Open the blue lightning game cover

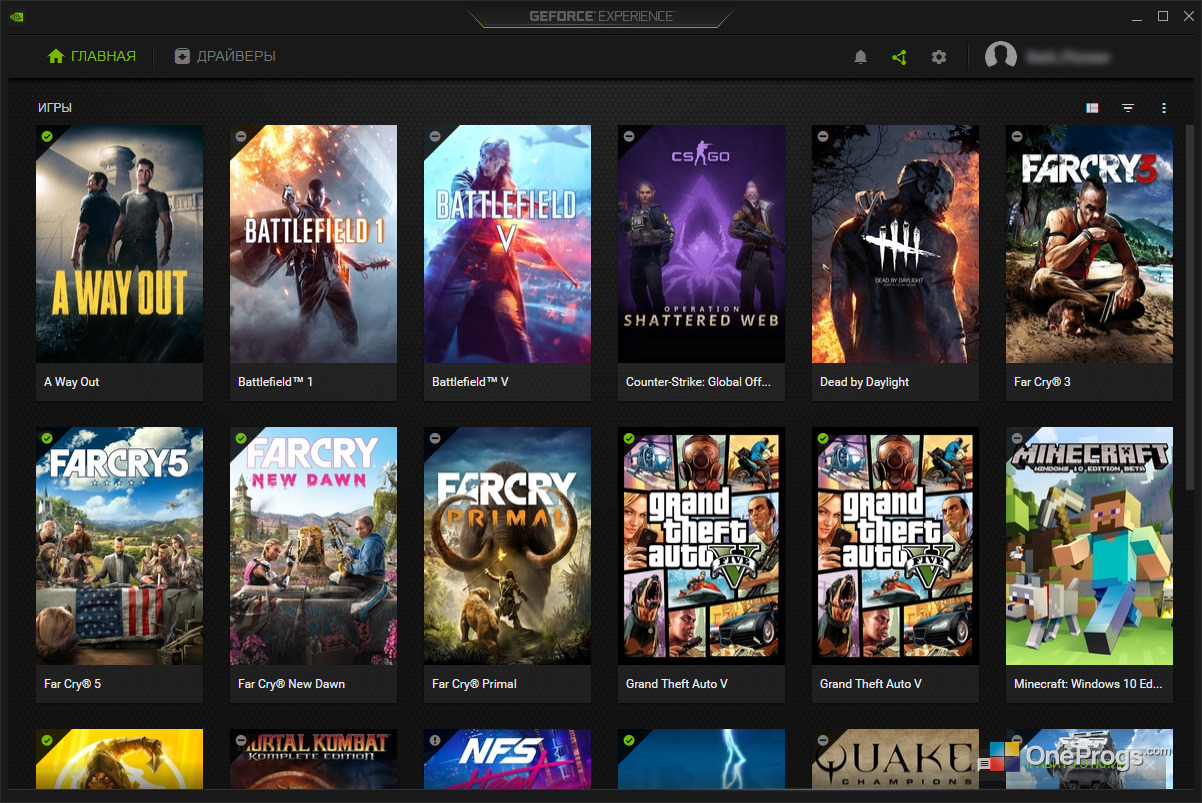click(x=701, y=760)
